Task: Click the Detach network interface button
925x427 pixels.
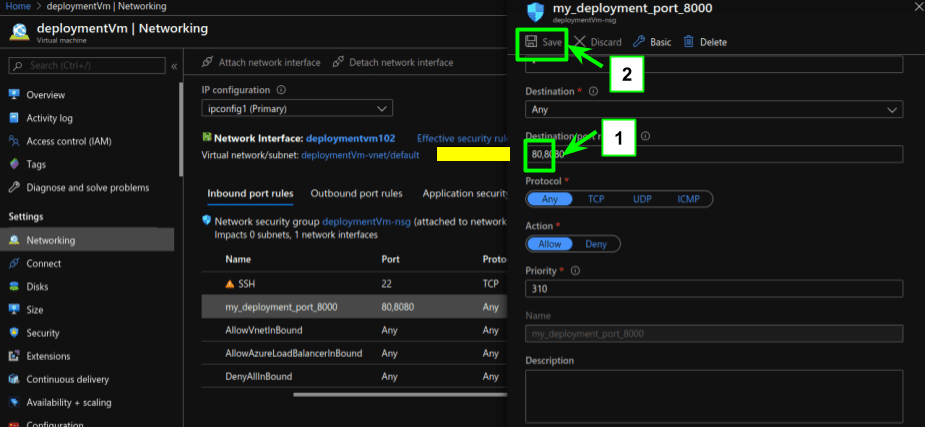Action: (393, 62)
